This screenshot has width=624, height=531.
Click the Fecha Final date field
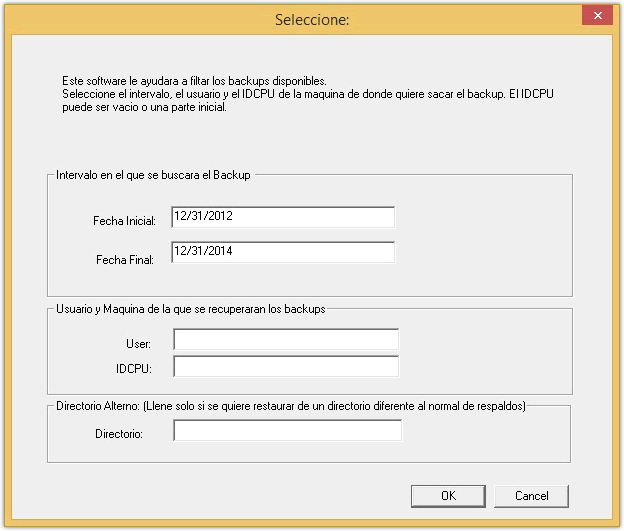click(283, 252)
